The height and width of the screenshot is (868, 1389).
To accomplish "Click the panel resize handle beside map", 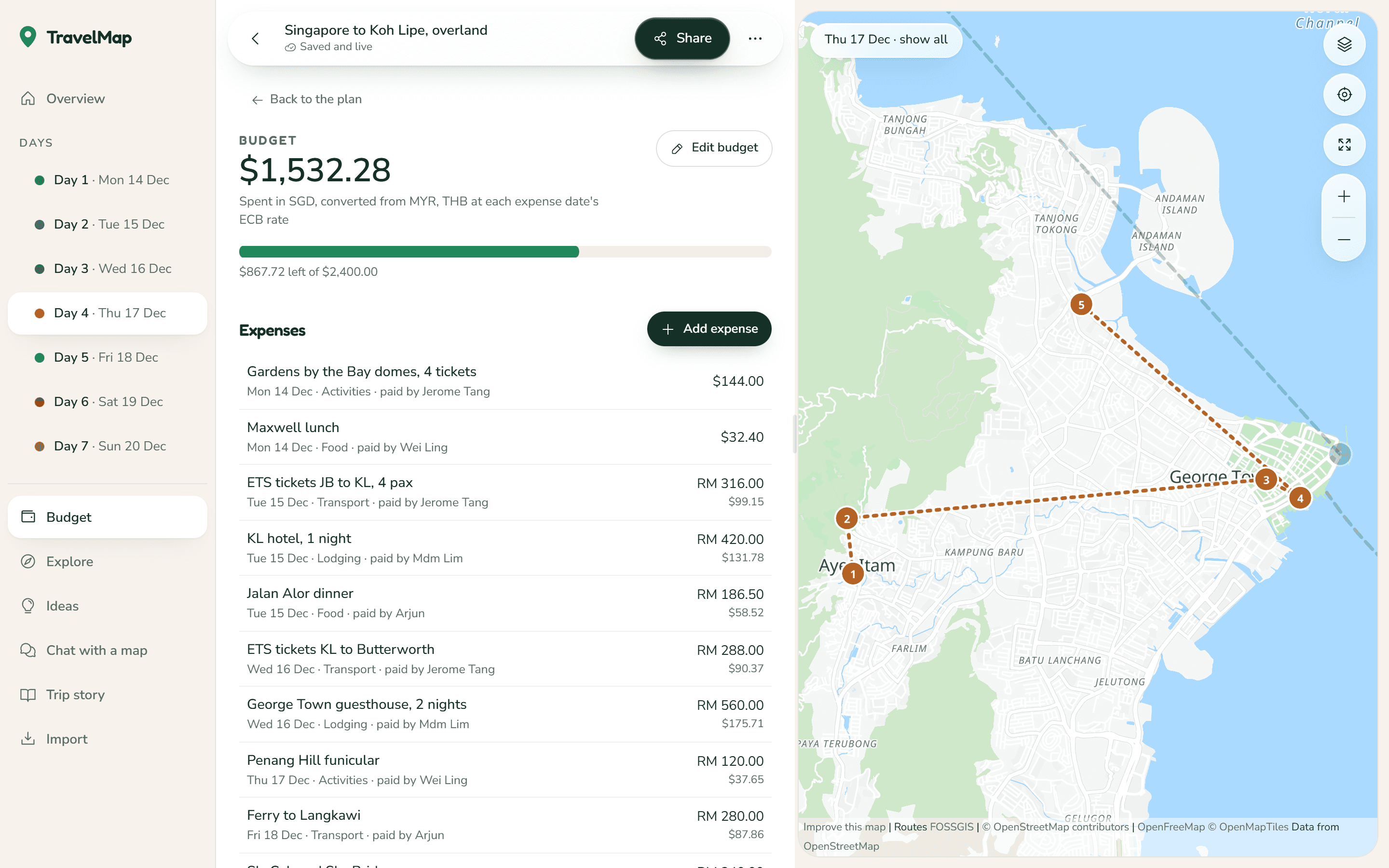I will coord(795,434).
